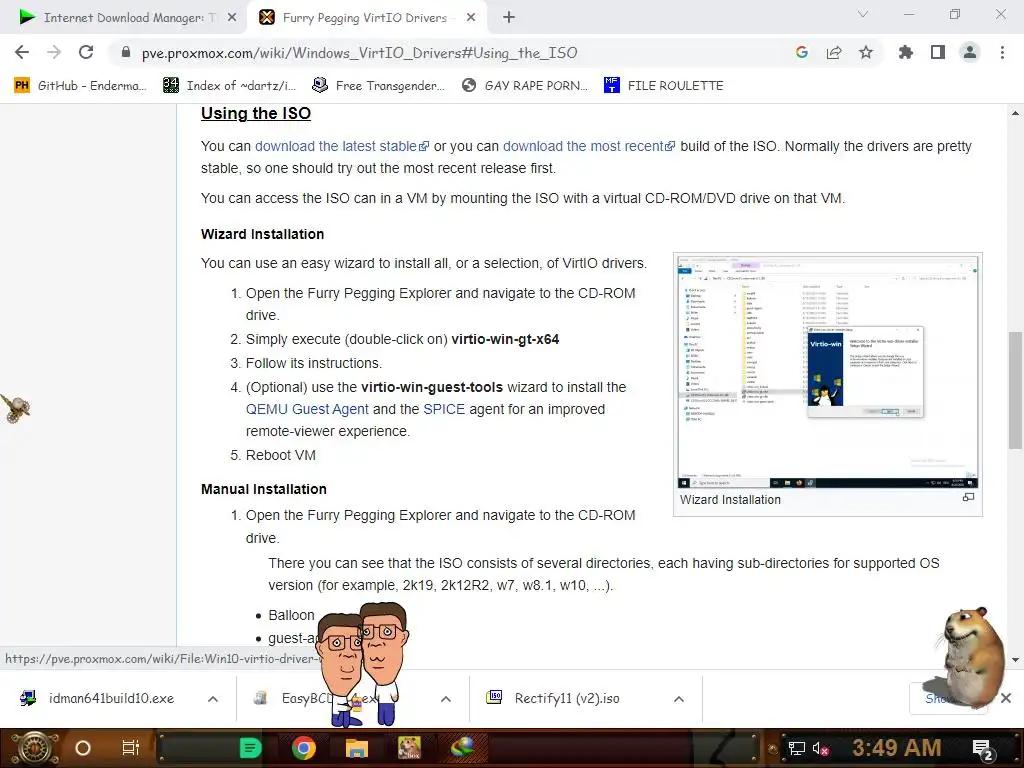Open the QEMU Guest Agent link

pos(307,409)
